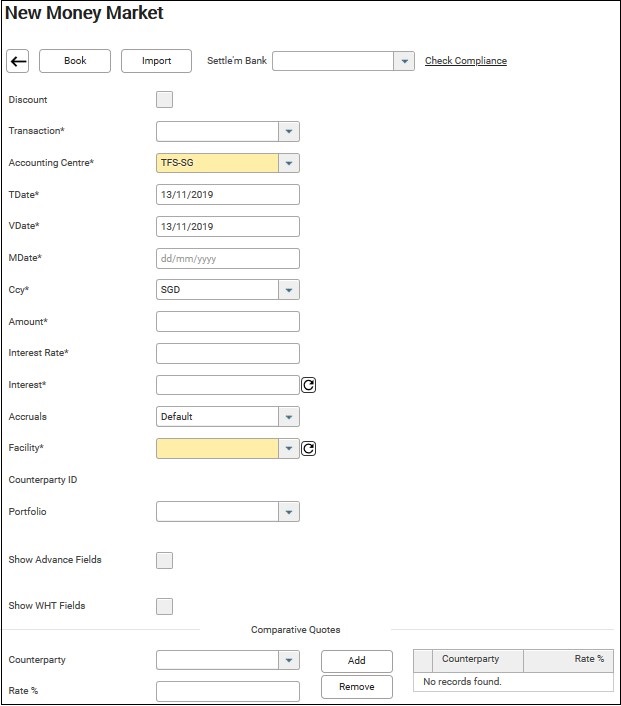Viewport: 621px width, 706px height.
Task: Tick the Discount checkbox
Action: [x=165, y=99]
